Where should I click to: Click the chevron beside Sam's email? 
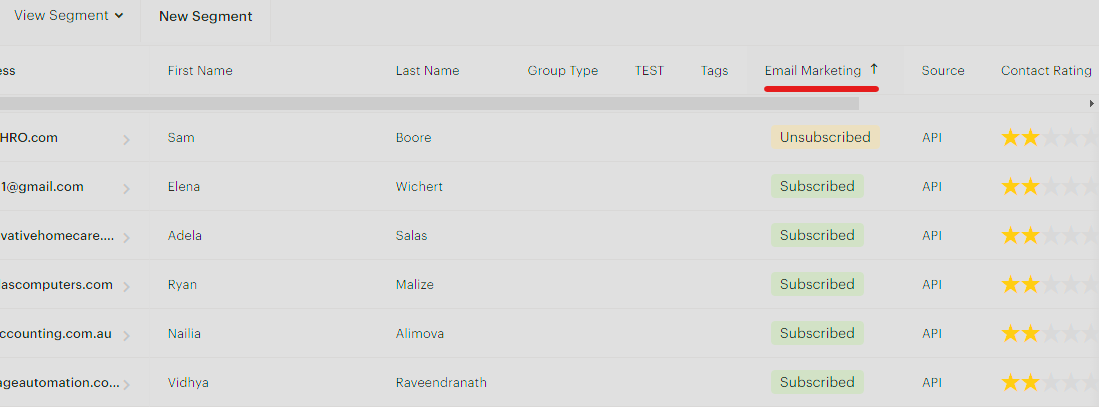pos(126,139)
